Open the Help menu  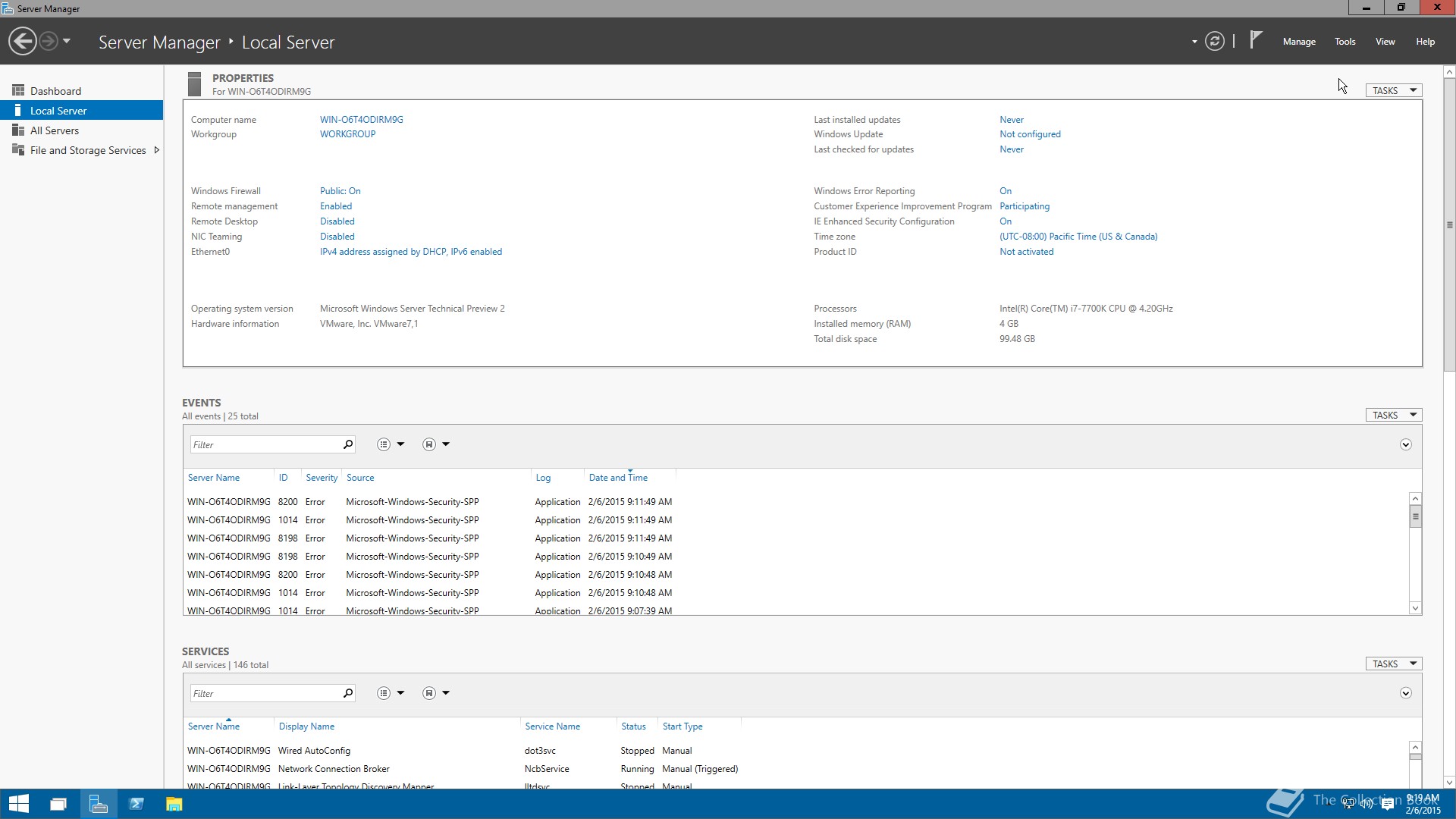(1425, 42)
